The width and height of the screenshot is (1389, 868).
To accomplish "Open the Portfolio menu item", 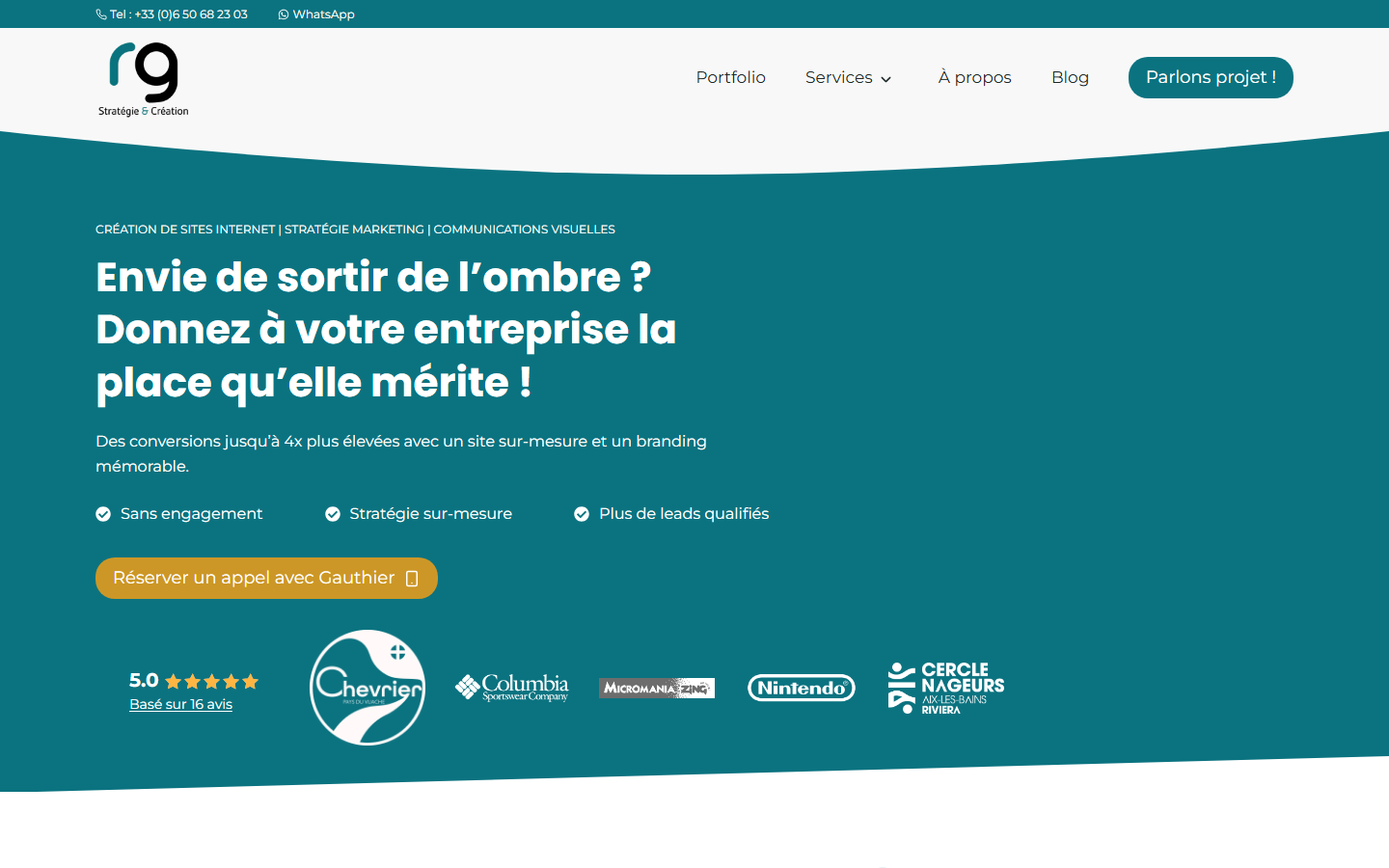I will (x=731, y=77).
